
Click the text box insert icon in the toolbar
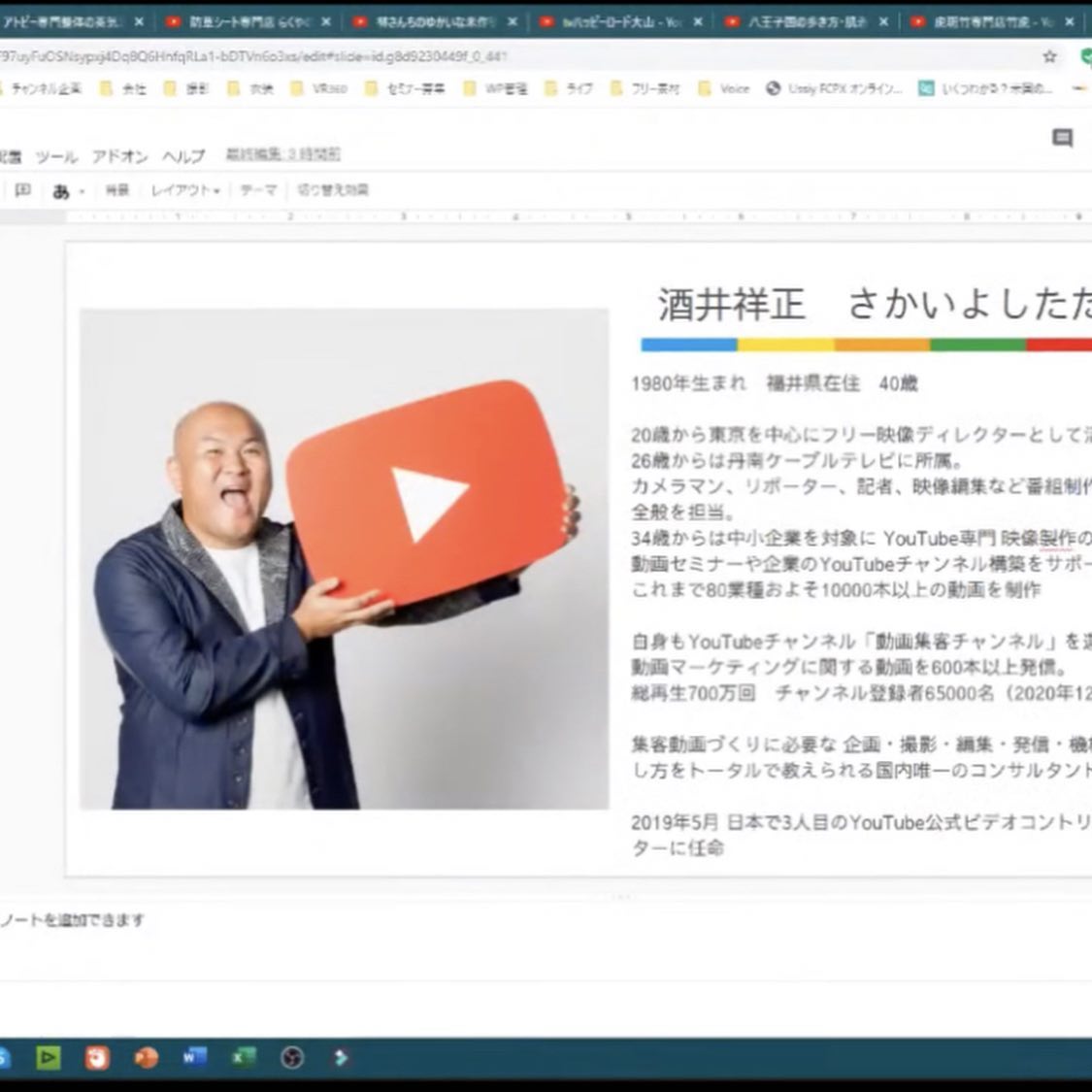(x=23, y=191)
